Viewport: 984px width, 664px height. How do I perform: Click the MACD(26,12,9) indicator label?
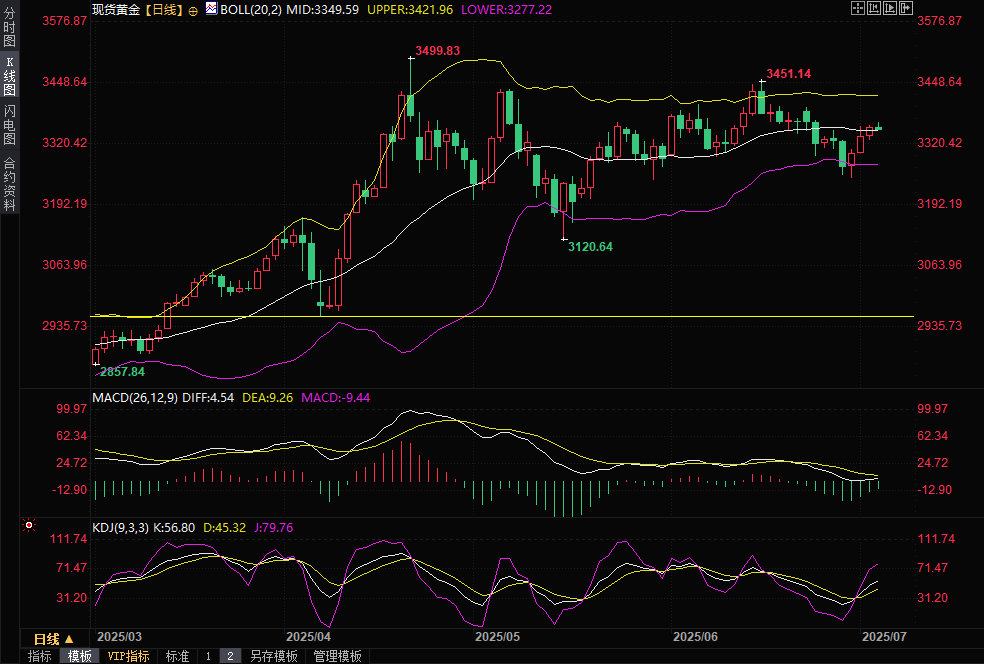point(135,398)
